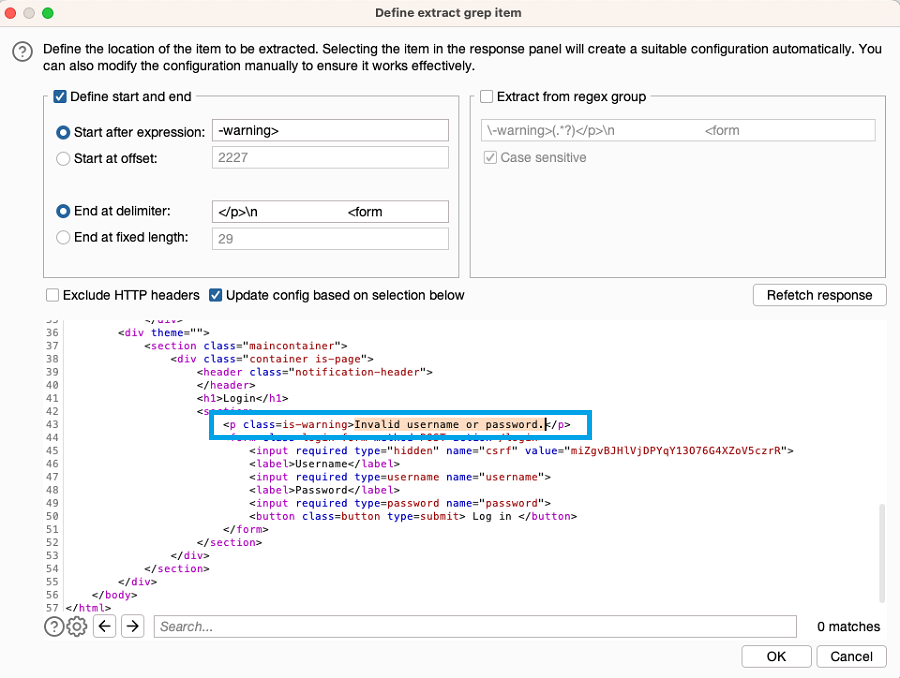The width and height of the screenshot is (900, 678).
Task: Go to previous search match arrow
Action: [x=104, y=626]
